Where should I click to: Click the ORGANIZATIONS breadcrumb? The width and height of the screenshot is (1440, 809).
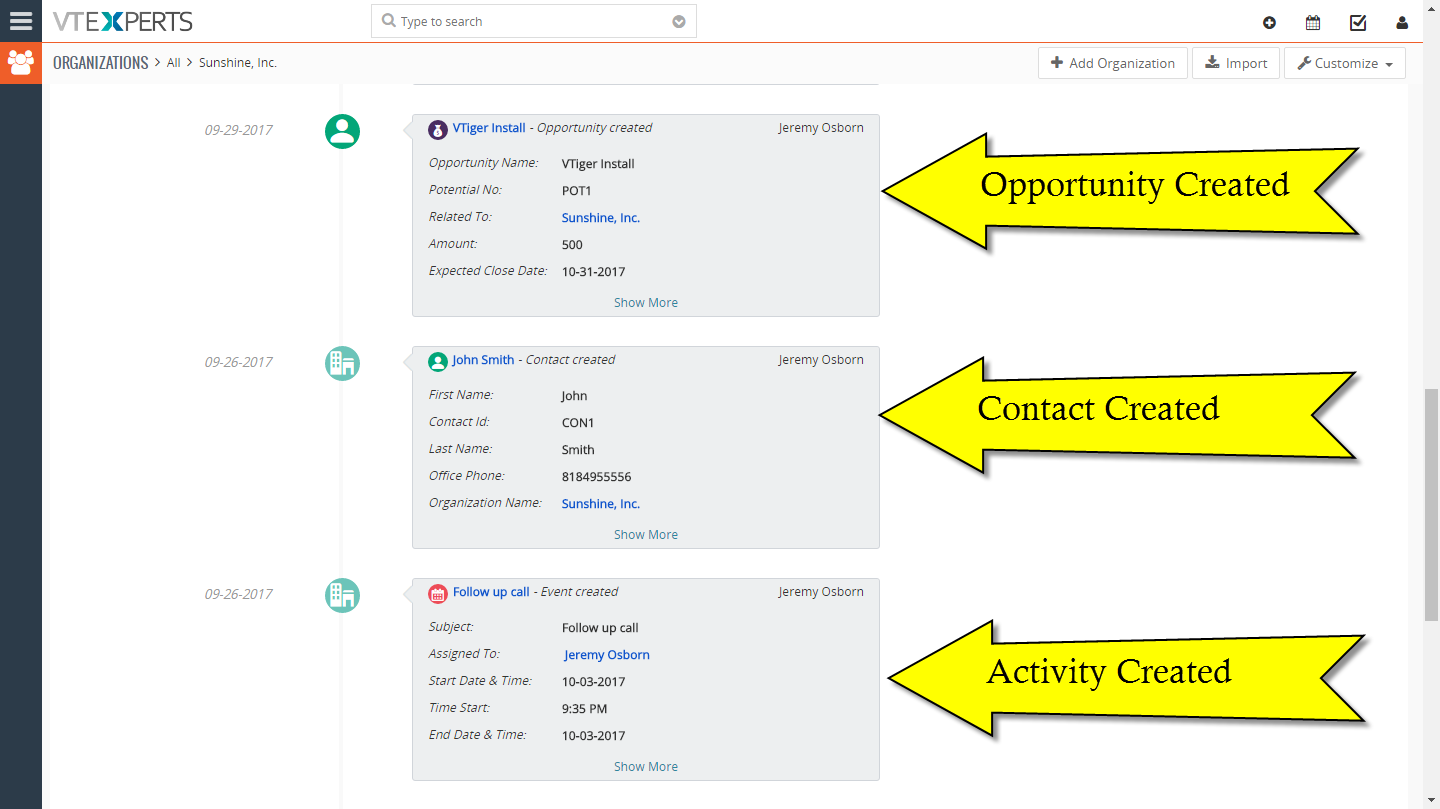(x=101, y=62)
